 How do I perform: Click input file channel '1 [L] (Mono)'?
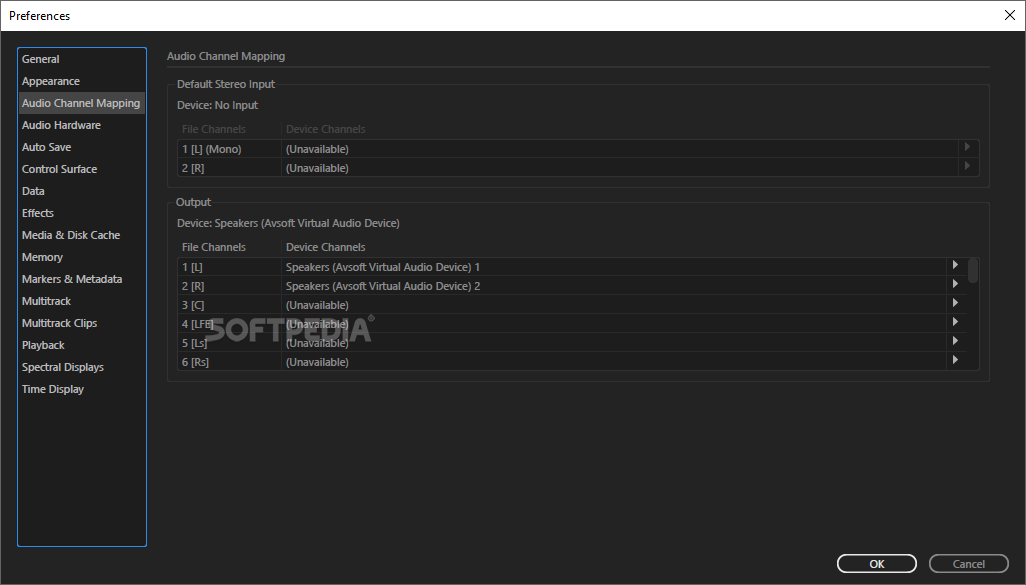pyautogui.click(x=230, y=149)
